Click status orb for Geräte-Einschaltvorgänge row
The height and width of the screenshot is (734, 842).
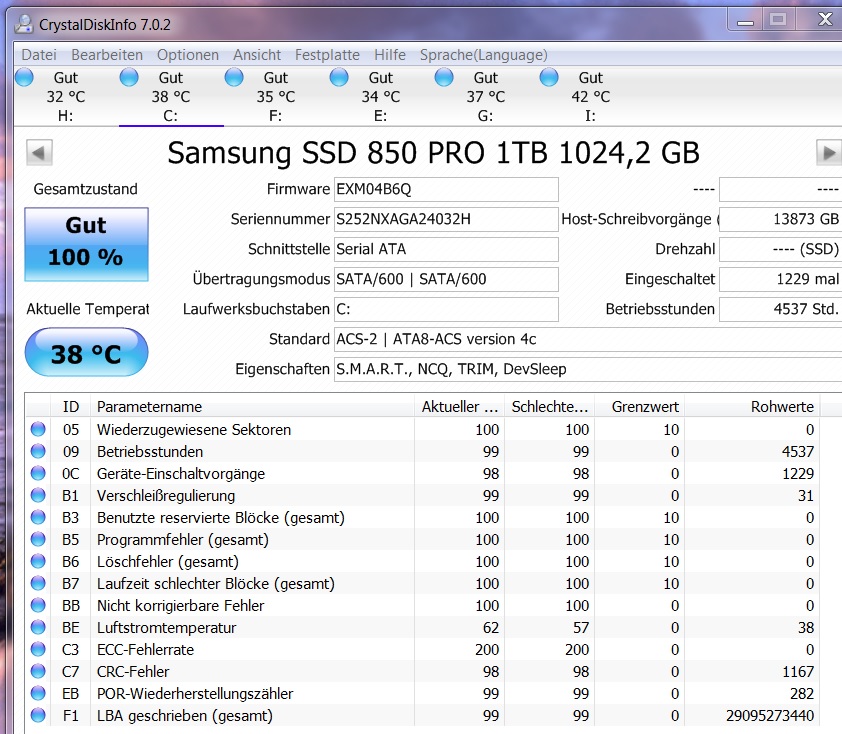(38, 473)
